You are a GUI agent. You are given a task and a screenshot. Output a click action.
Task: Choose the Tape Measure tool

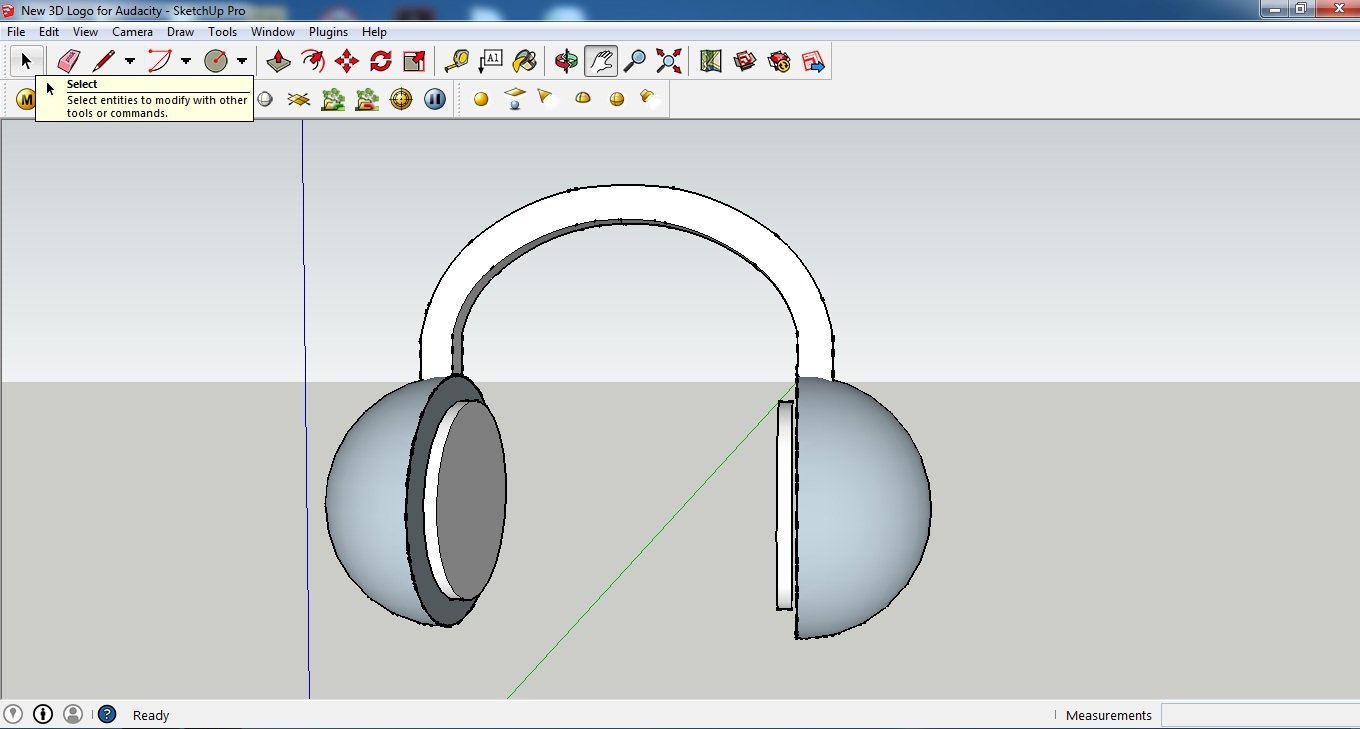457,61
